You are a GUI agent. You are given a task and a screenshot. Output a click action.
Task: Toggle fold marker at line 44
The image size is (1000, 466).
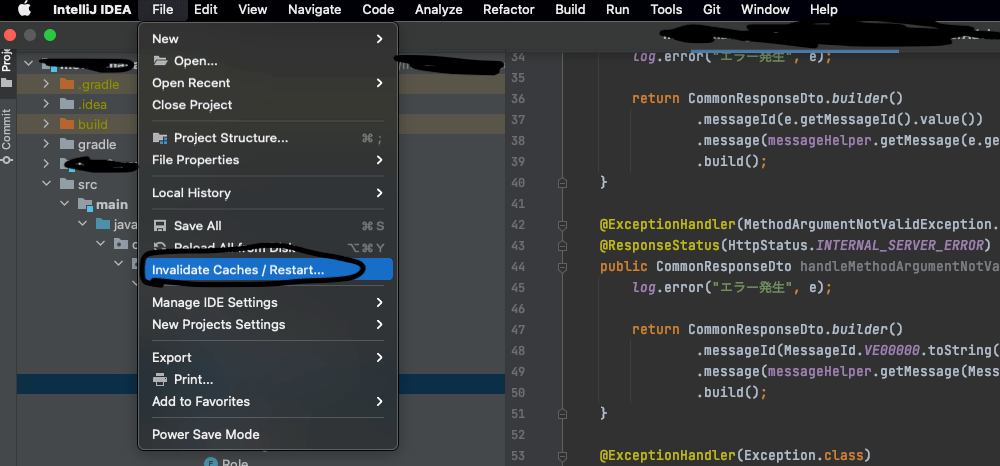coord(562,267)
